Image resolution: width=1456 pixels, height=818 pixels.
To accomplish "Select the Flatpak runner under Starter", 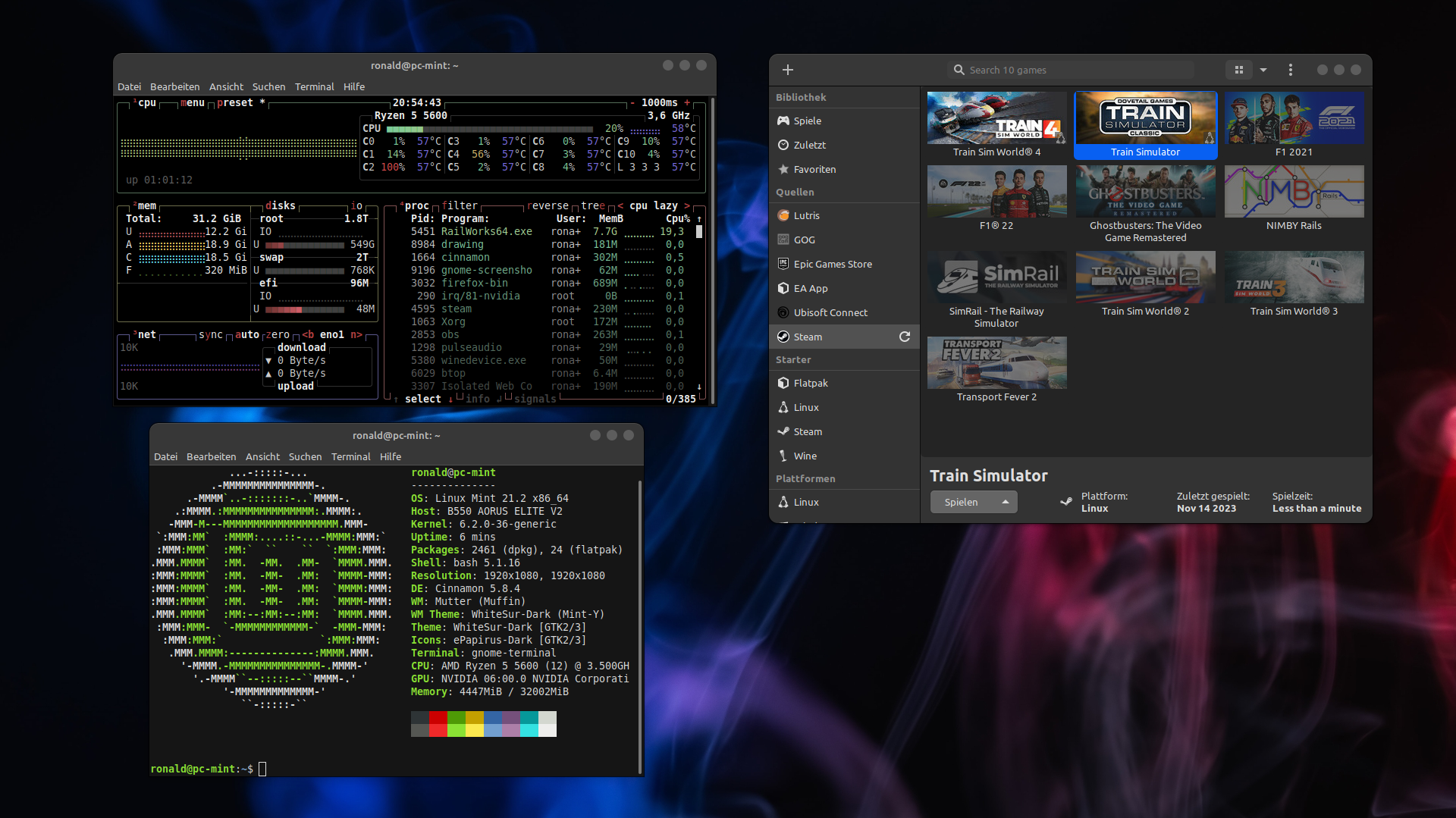I will tap(845, 383).
